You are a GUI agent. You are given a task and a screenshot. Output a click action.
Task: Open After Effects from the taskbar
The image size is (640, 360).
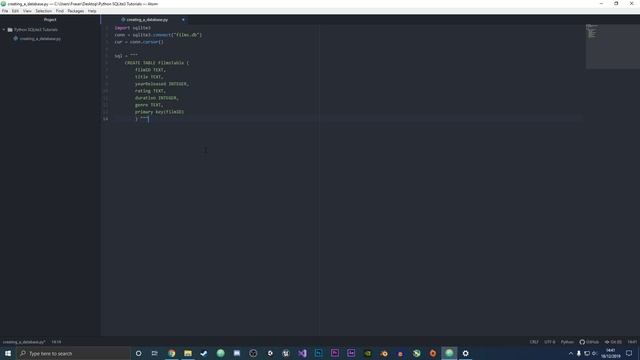351,353
